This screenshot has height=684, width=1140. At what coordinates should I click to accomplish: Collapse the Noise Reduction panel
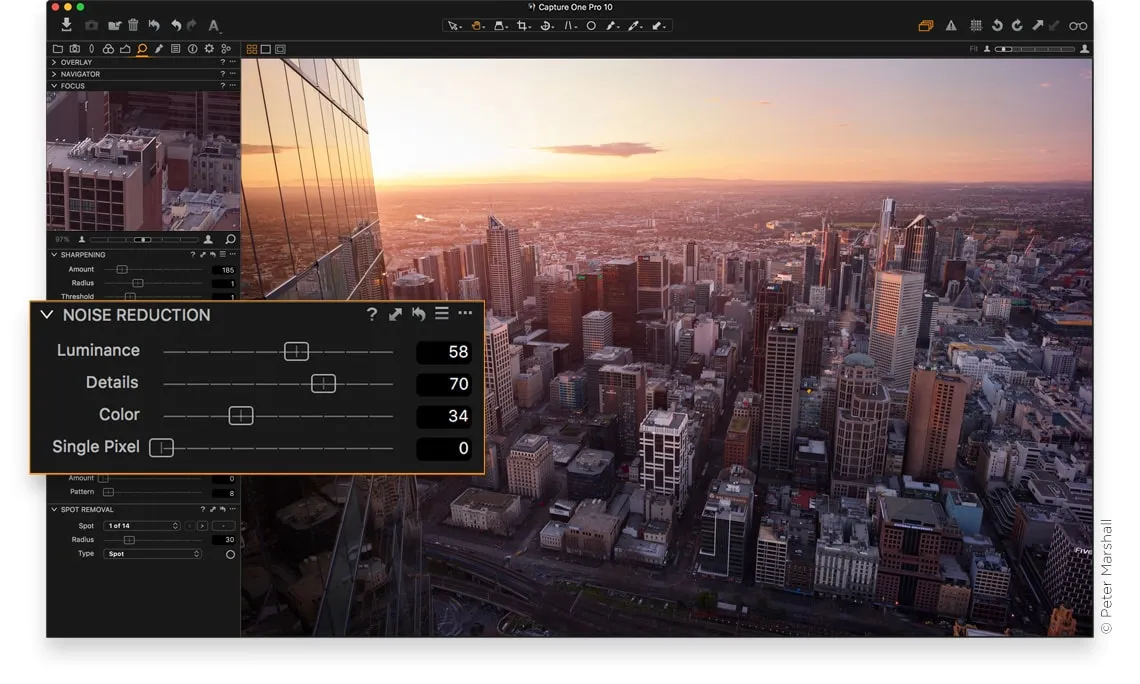pos(46,315)
